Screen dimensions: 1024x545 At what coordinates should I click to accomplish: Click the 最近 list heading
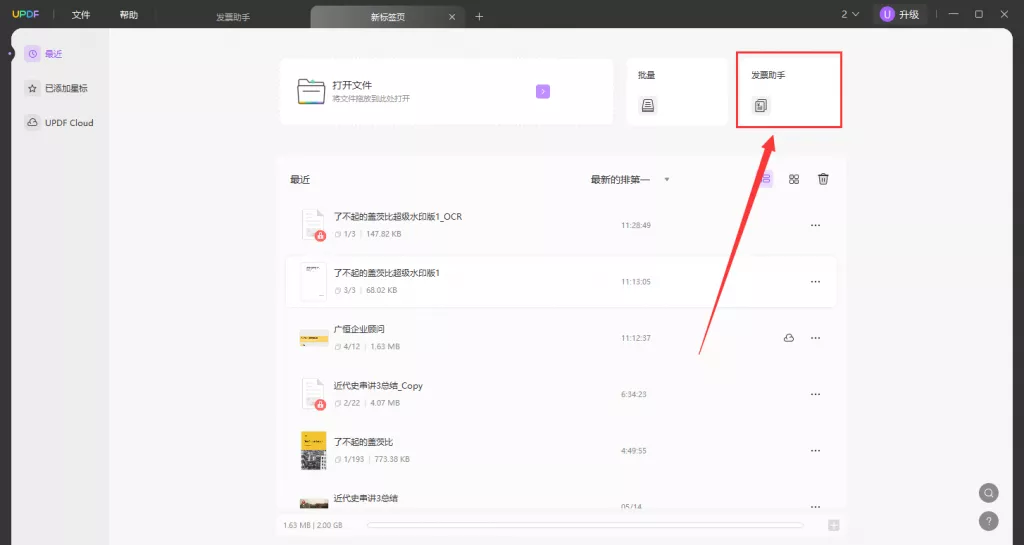[300, 179]
